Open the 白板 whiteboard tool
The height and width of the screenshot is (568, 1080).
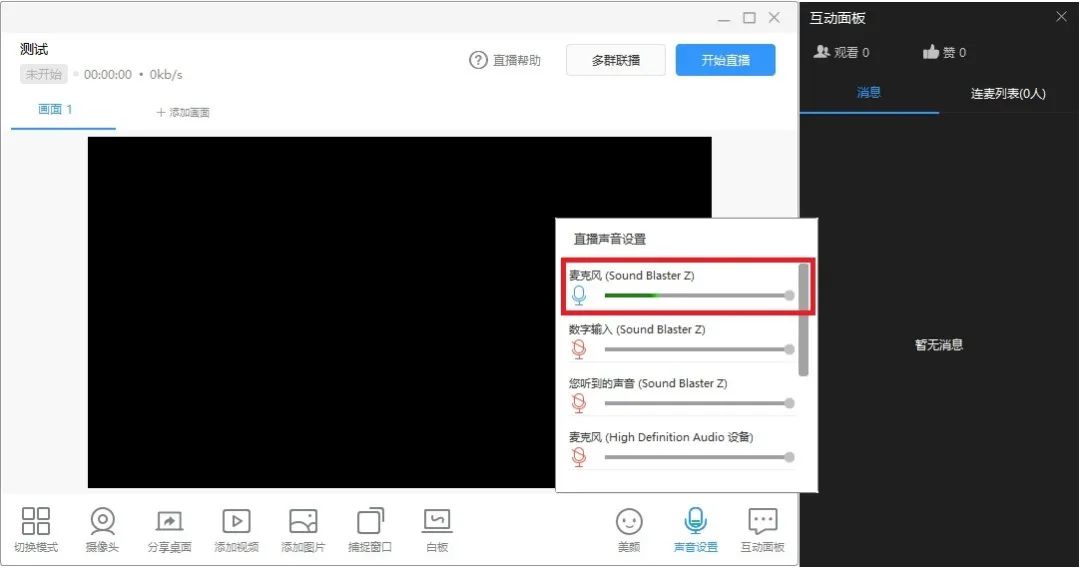pos(437,529)
